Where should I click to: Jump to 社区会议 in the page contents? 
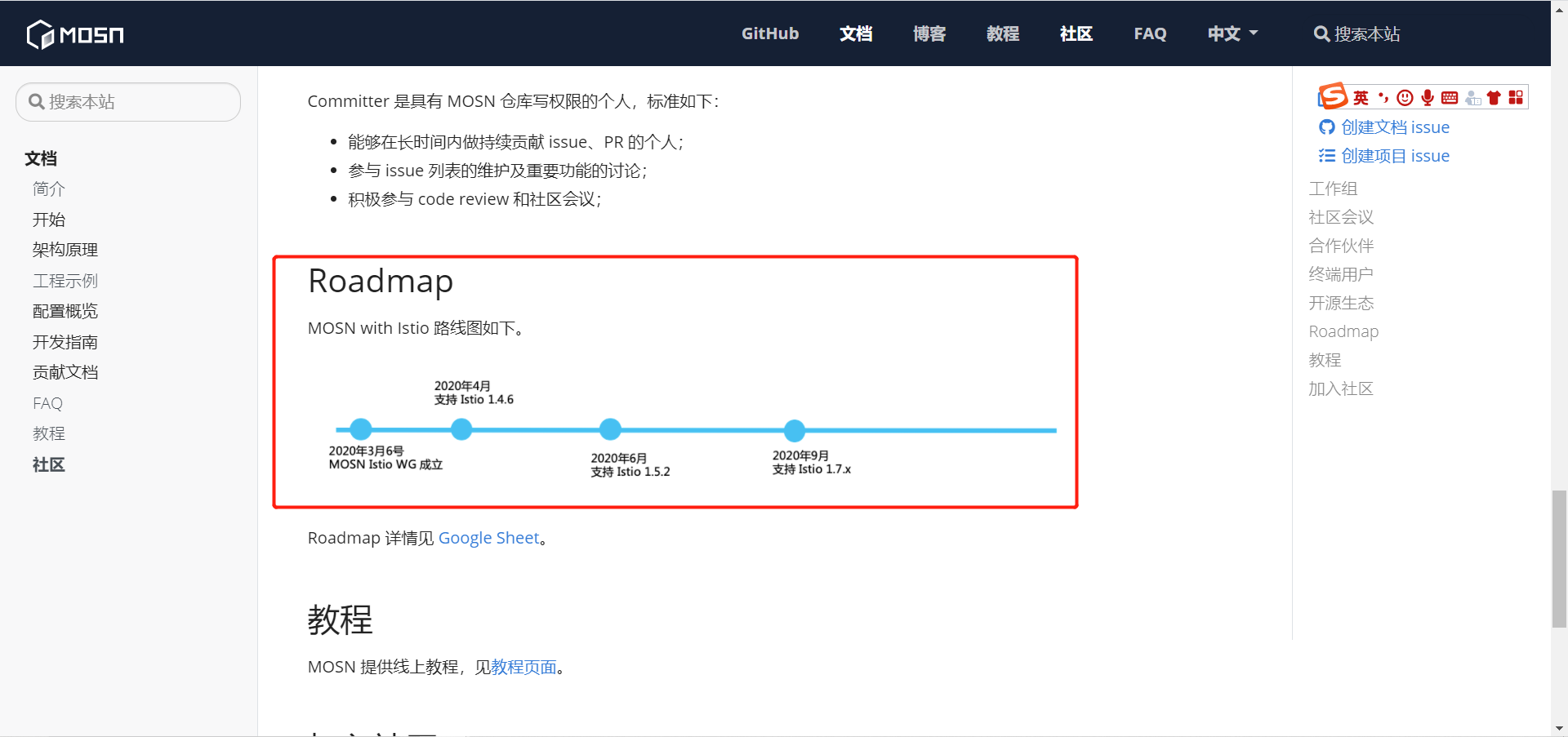coord(1341,217)
